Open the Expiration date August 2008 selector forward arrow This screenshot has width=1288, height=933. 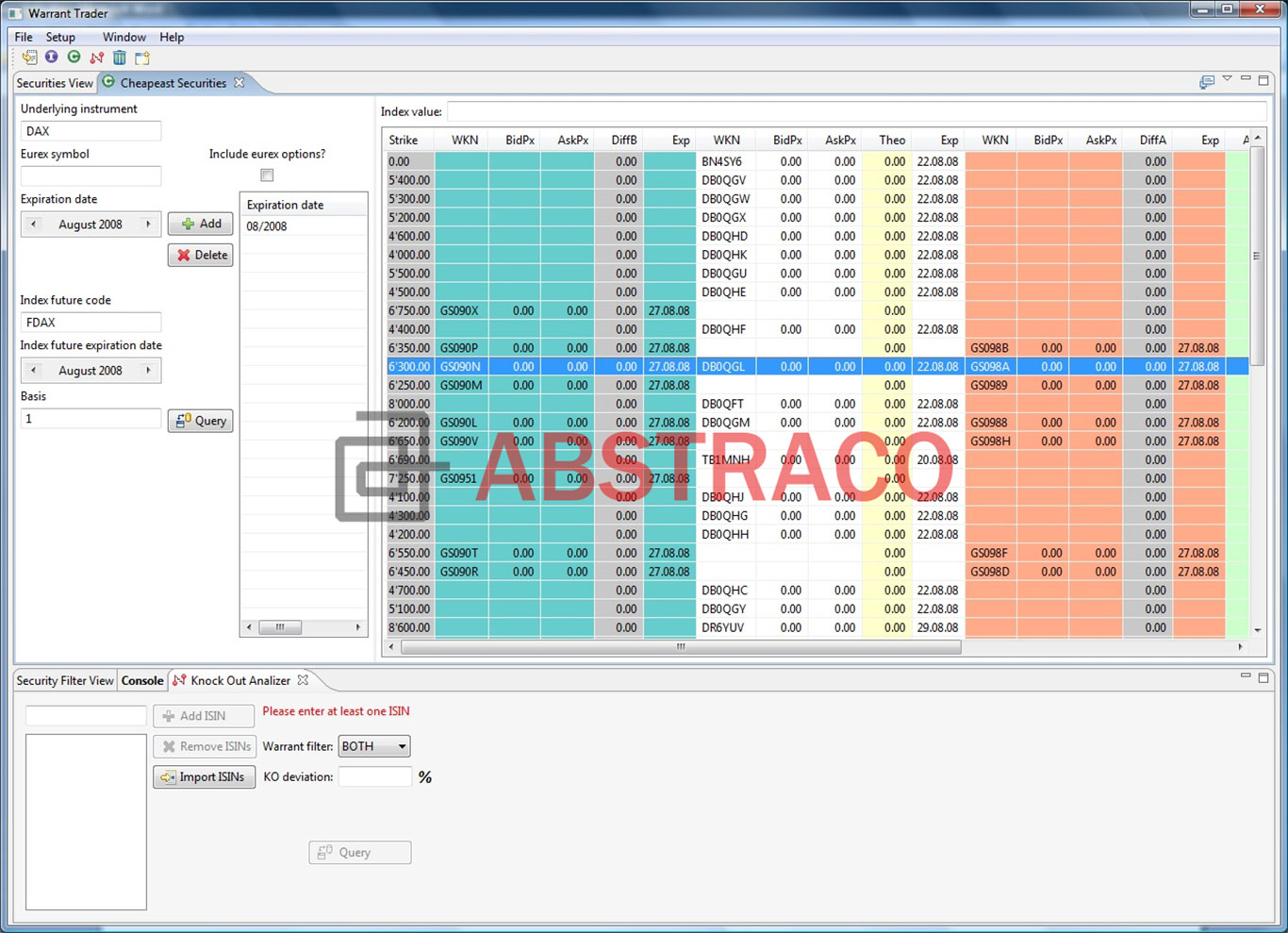point(149,224)
